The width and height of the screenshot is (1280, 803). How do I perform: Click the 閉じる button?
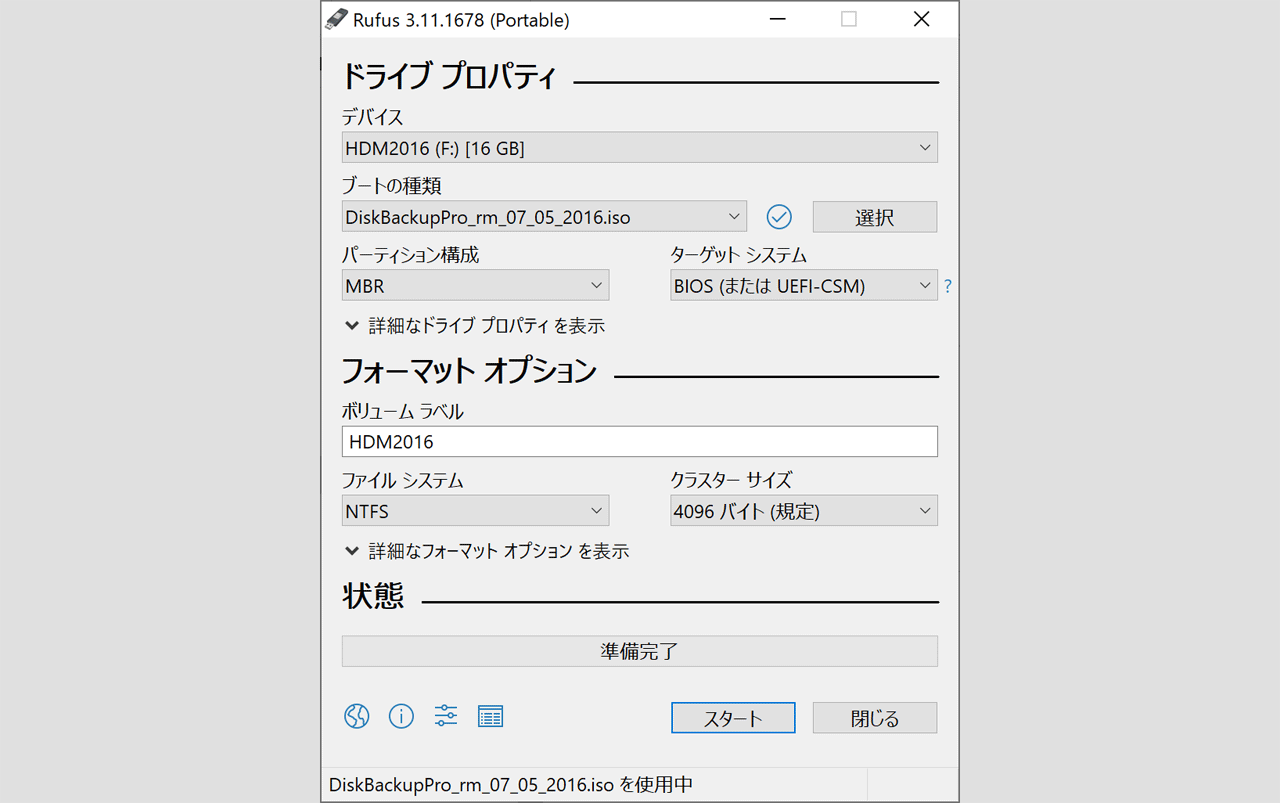875,718
